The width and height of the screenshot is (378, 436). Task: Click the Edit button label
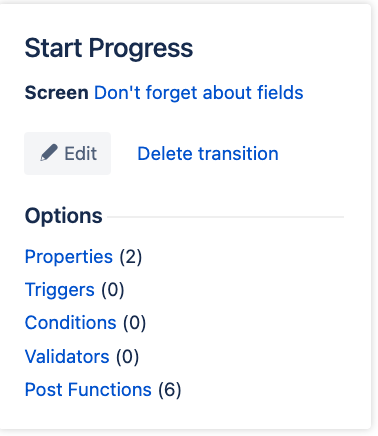[80, 154]
